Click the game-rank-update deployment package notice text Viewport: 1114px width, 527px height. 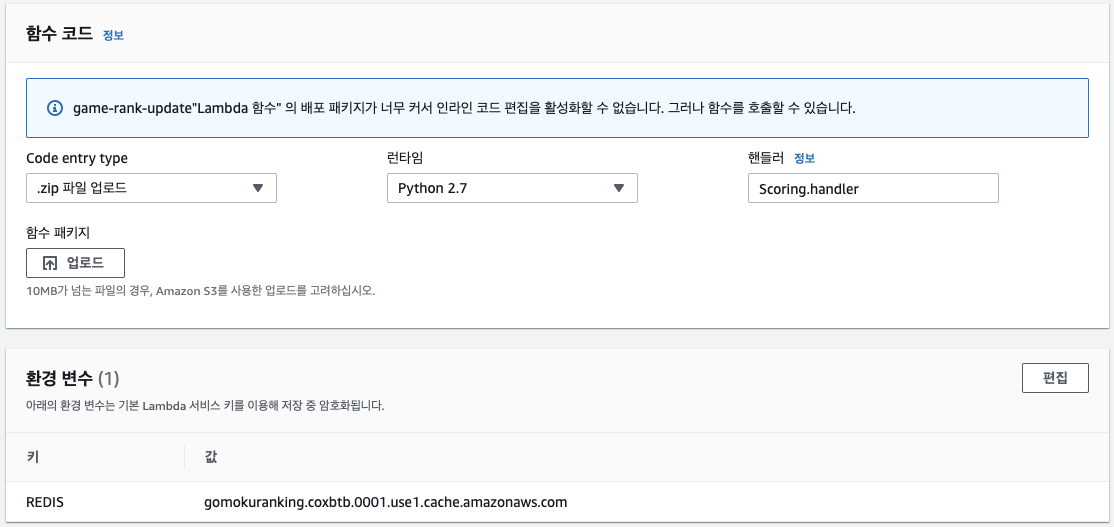[464, 109]
